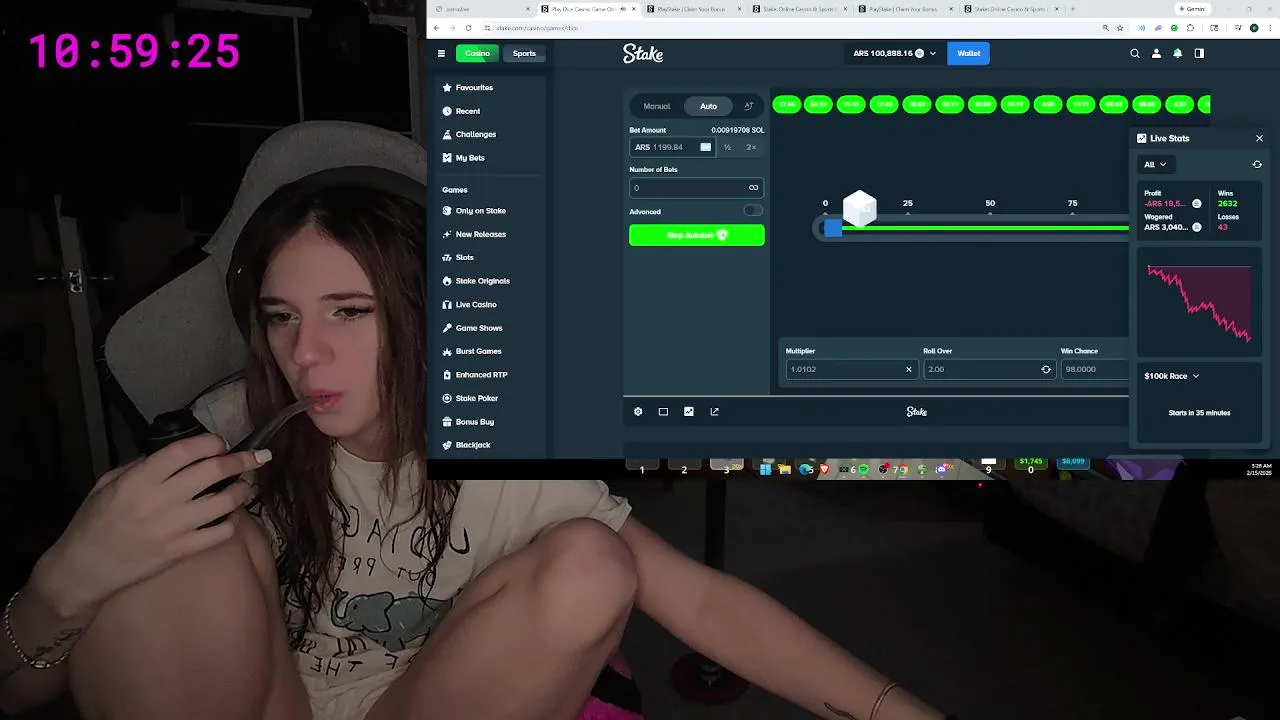Open the notifications bell
This screenshot has height=720, width=1280.
click(x=1177, y=53)
